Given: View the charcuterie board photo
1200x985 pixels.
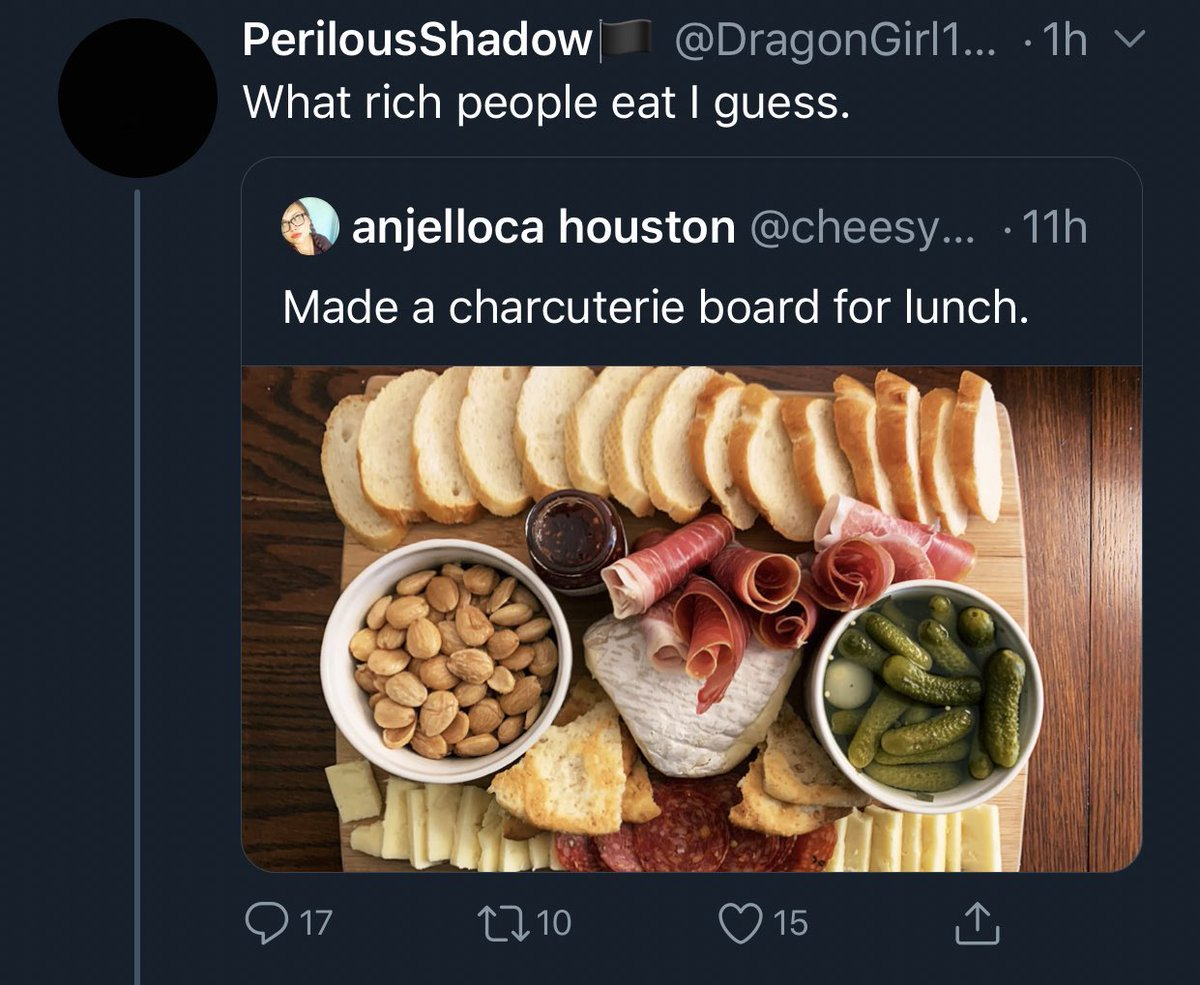Looking at the screenshot, I should (x=691, y=618).
